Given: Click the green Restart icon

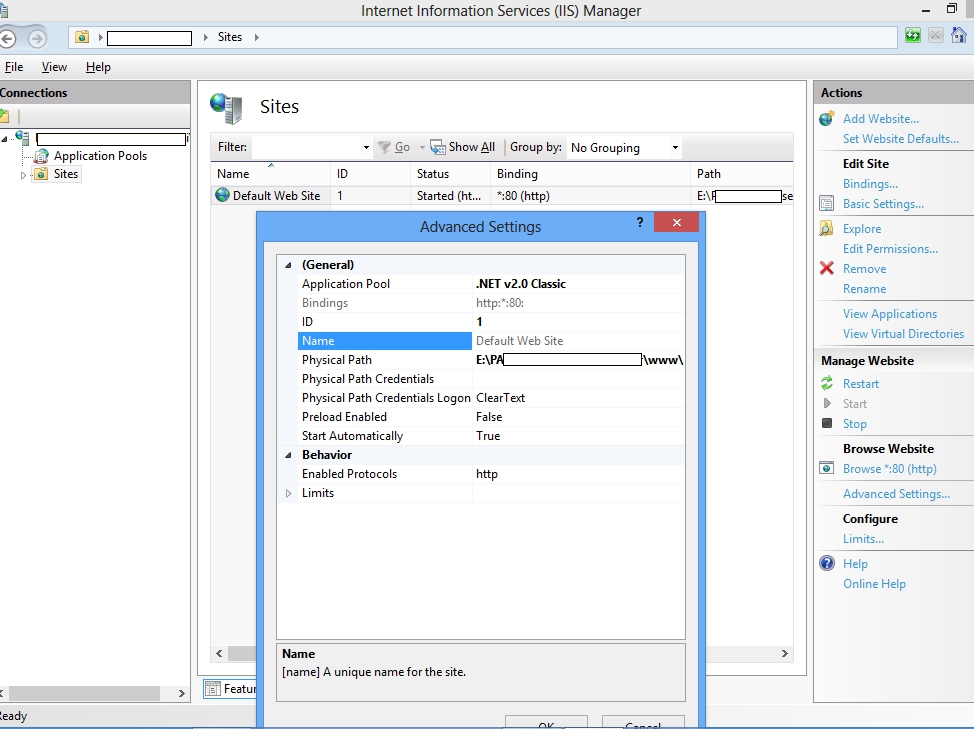Looking at the screenshot, I should point(826,384).
